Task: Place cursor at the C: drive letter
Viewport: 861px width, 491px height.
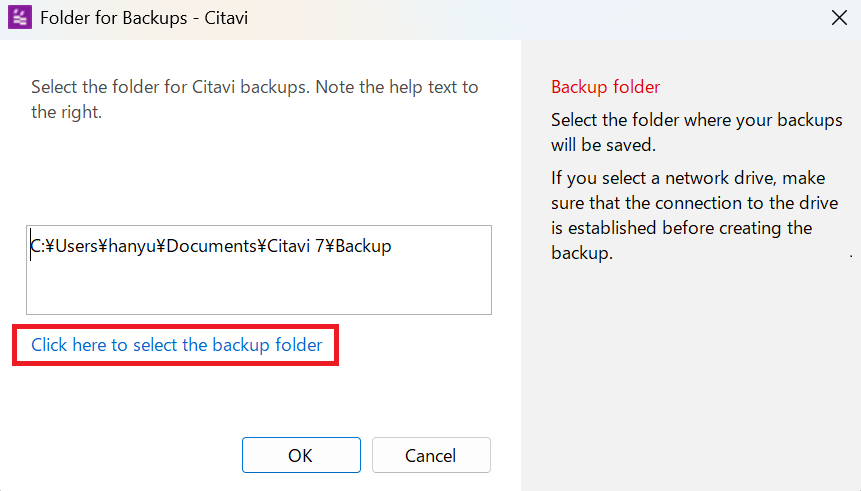Action: click(37, 246)
